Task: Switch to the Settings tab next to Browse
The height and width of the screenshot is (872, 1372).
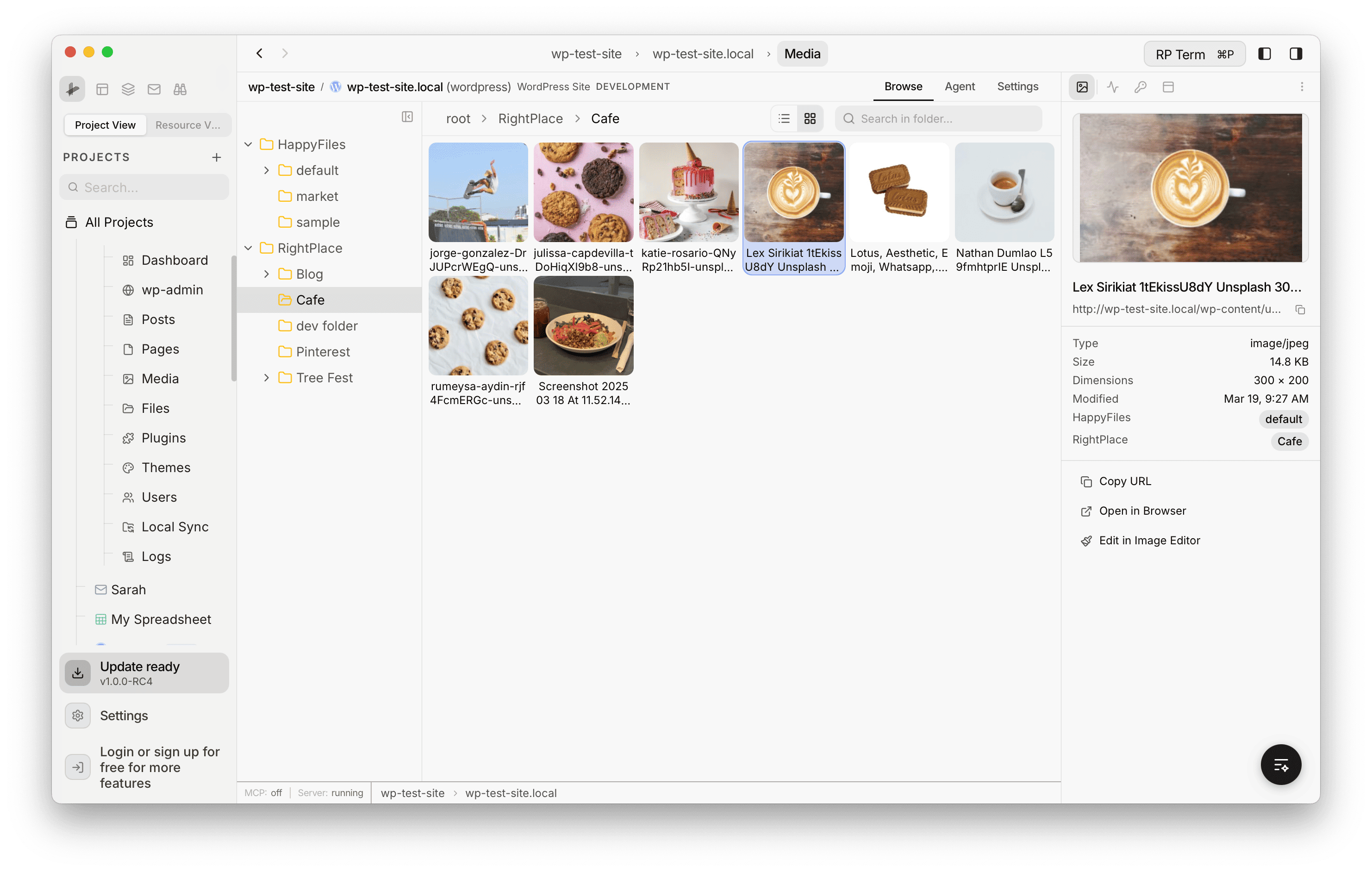Action: click(x=1018, y=87)
